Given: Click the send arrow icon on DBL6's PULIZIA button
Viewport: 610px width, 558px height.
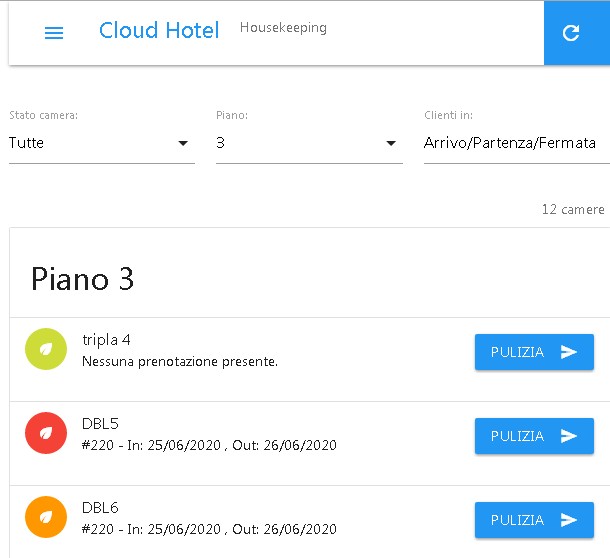Looking at the screenshot, I should click(x=568, y=520).
